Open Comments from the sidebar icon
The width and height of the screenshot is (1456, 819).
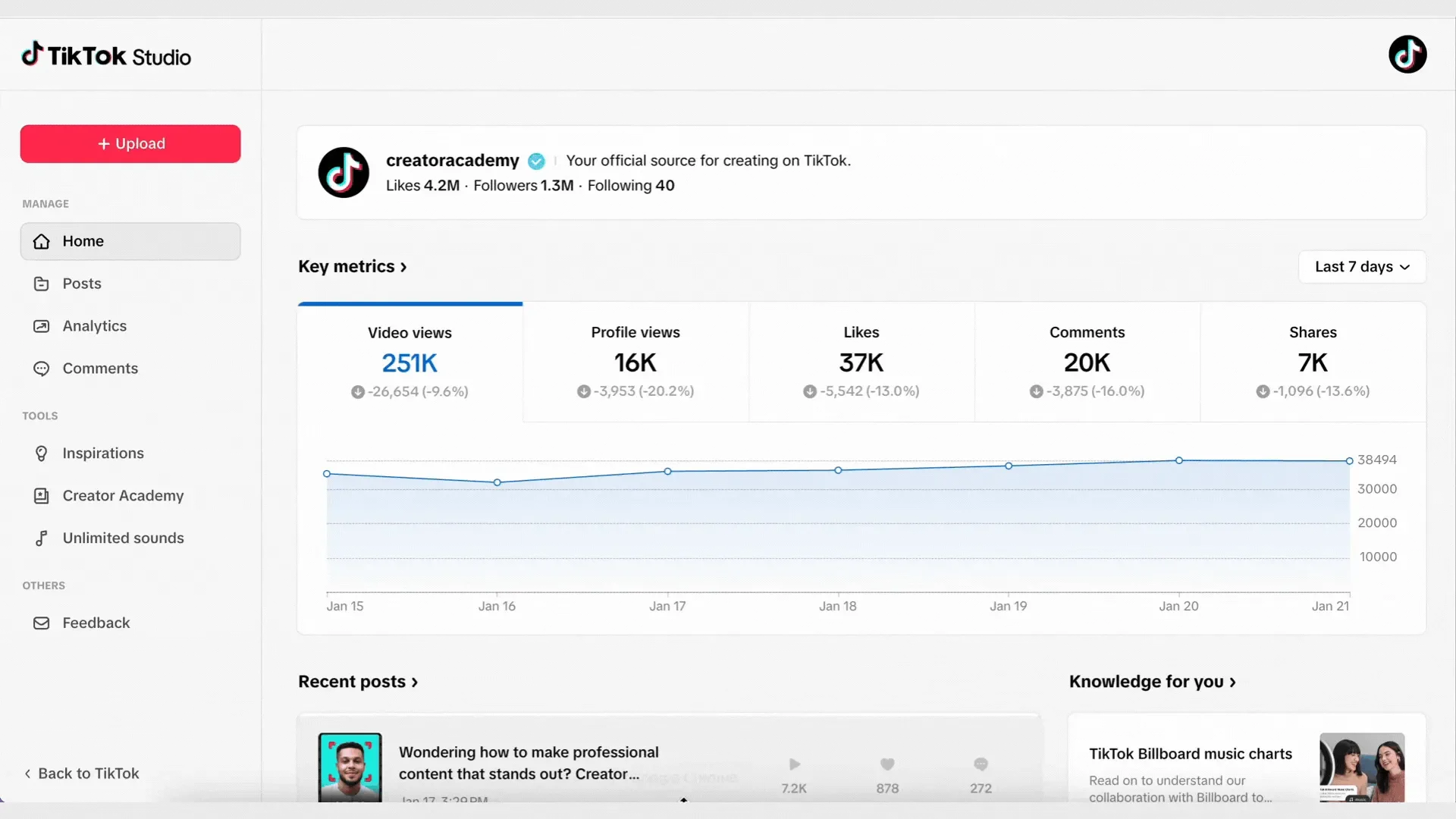click(42, 368)
